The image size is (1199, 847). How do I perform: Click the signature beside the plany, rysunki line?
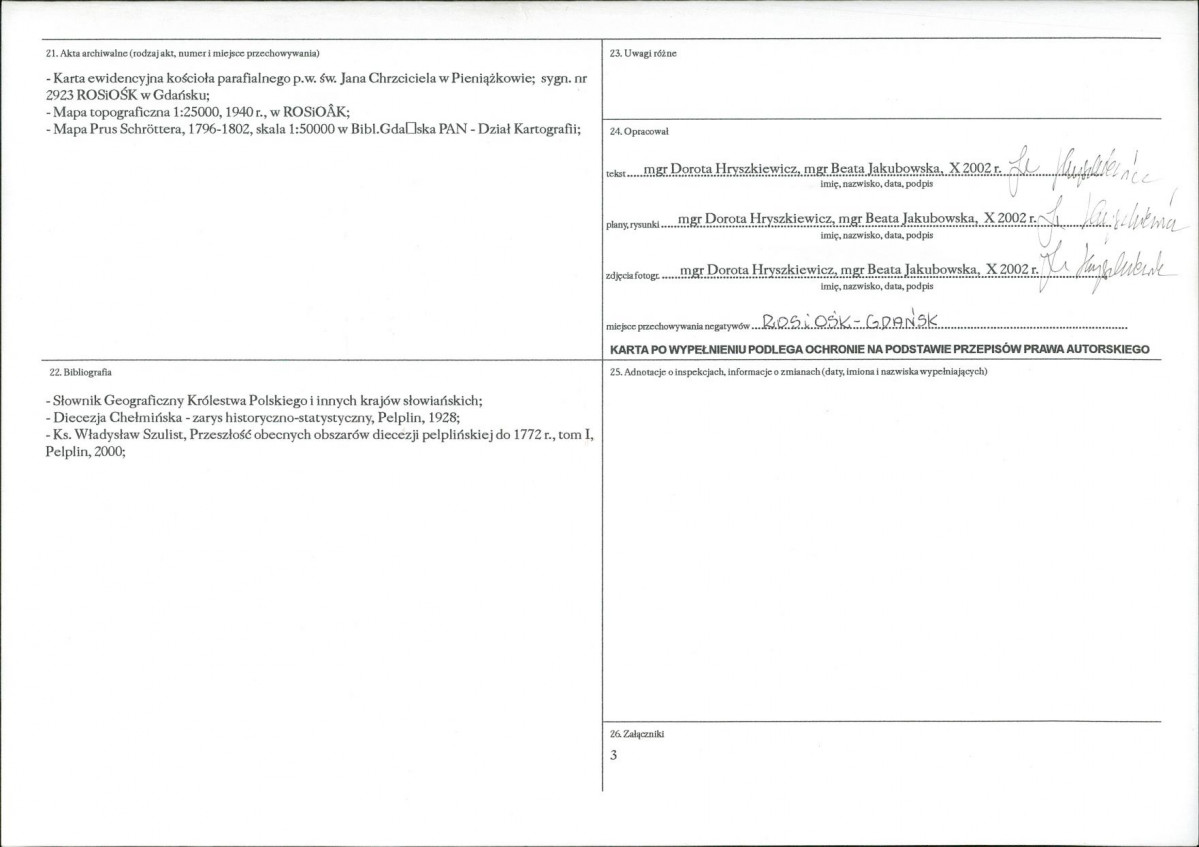coord(1111,217)
